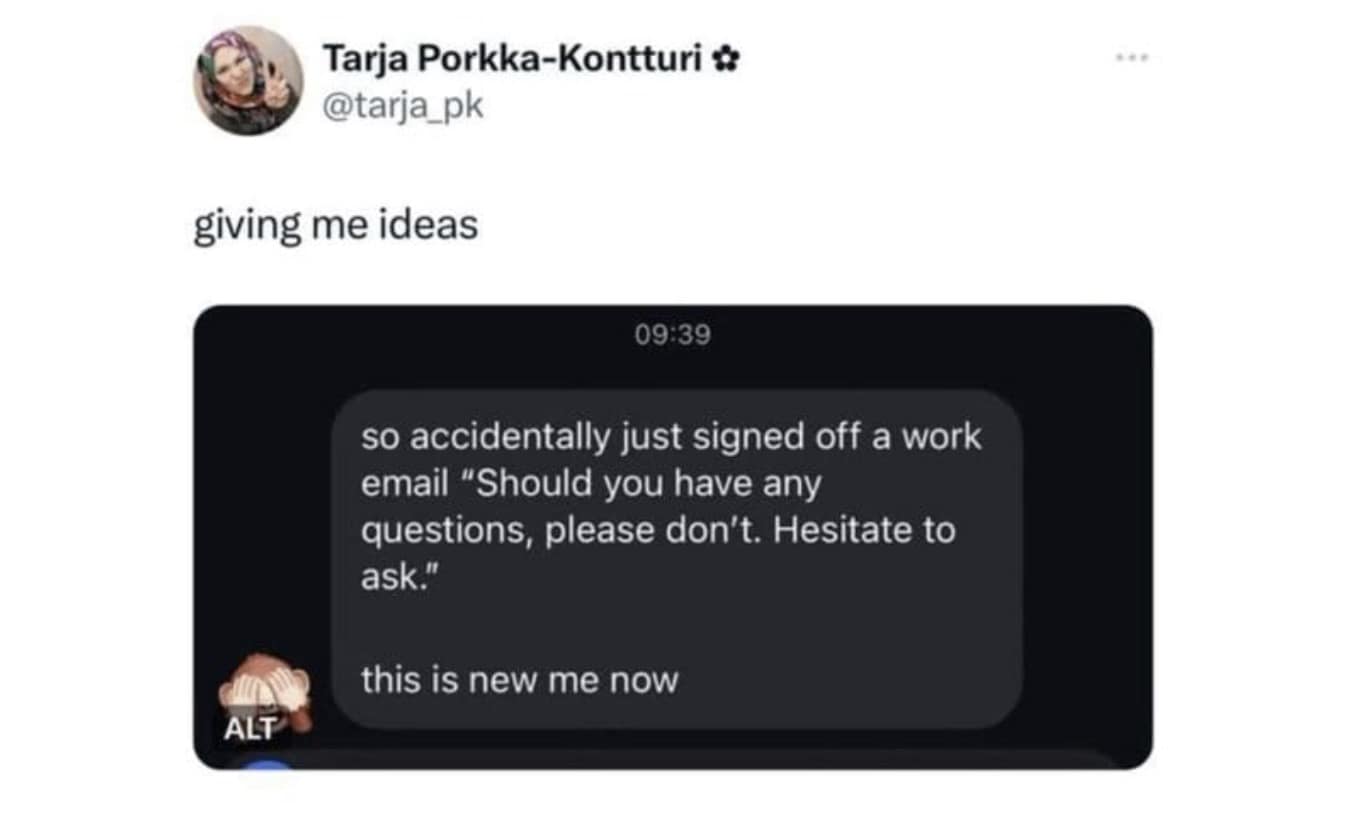
Task: Click the partial blue avatar at bottom edge
Action: pos(267,764)
